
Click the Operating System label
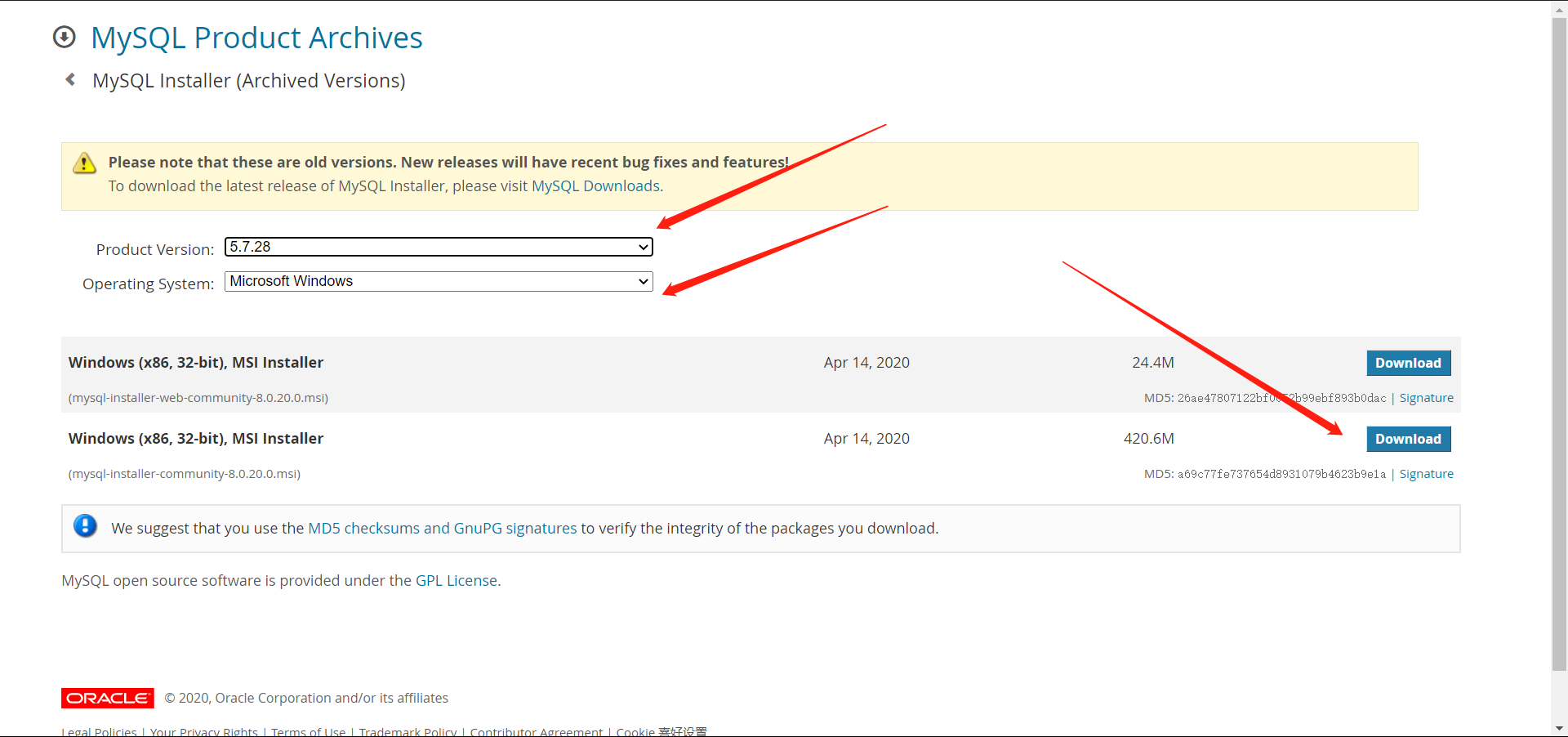[x=148, y=284]
